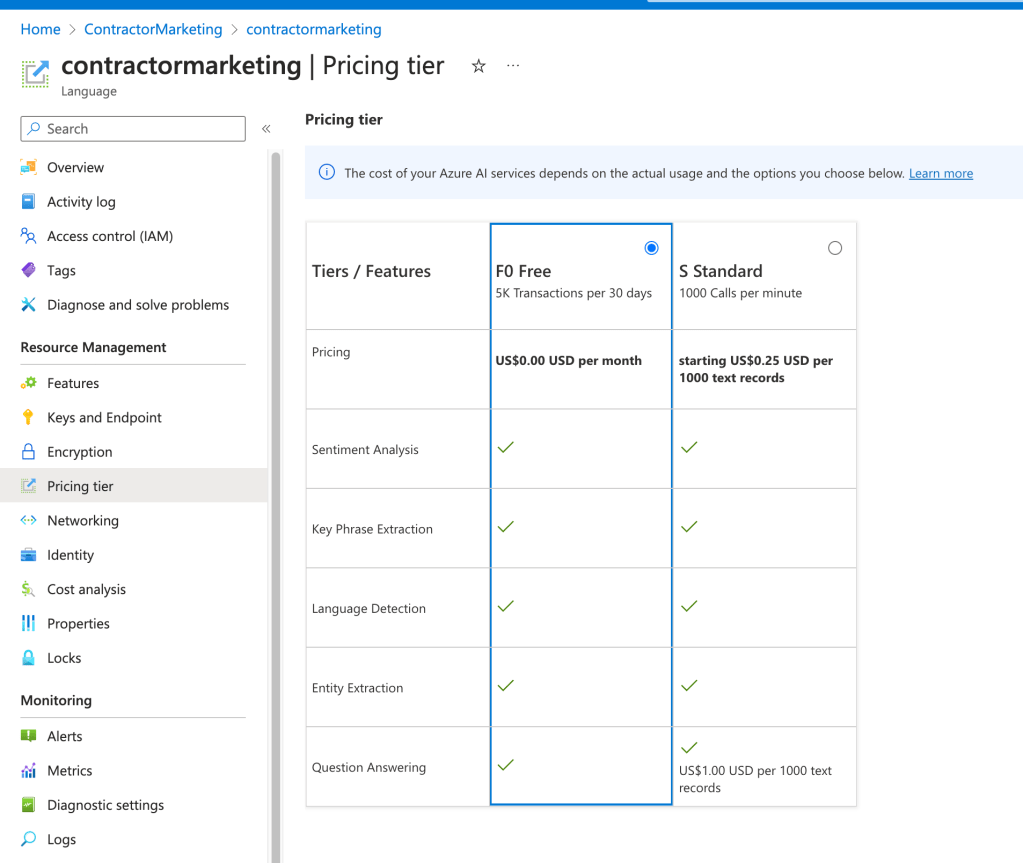Click the sidebar vertical scrollbar

click(x=275, y=506)
